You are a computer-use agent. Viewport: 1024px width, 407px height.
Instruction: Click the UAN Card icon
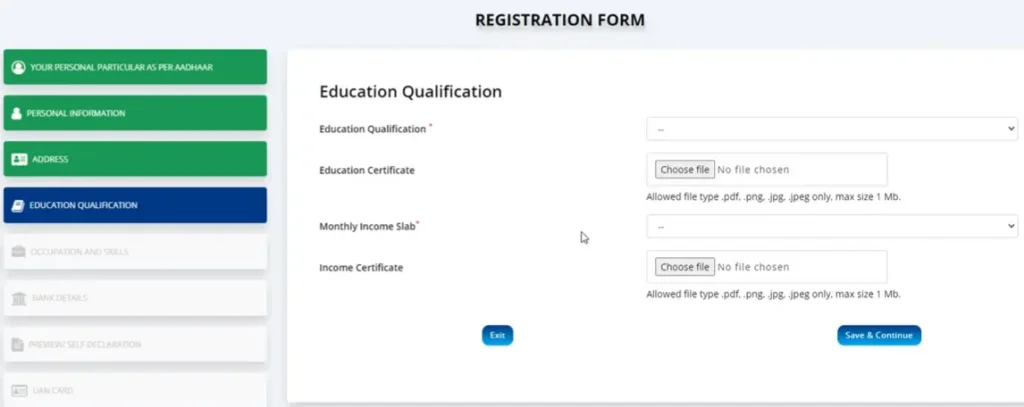tap(18, 390)
